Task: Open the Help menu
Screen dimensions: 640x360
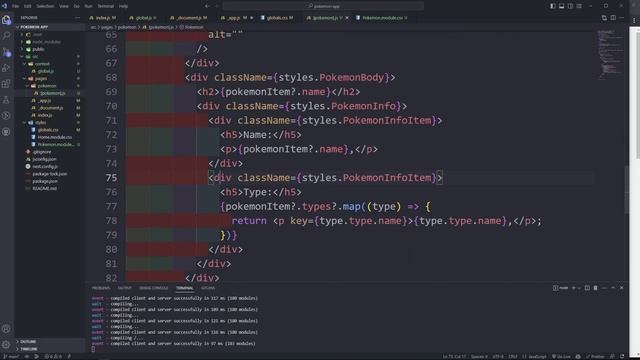Action: click(123, 6)
